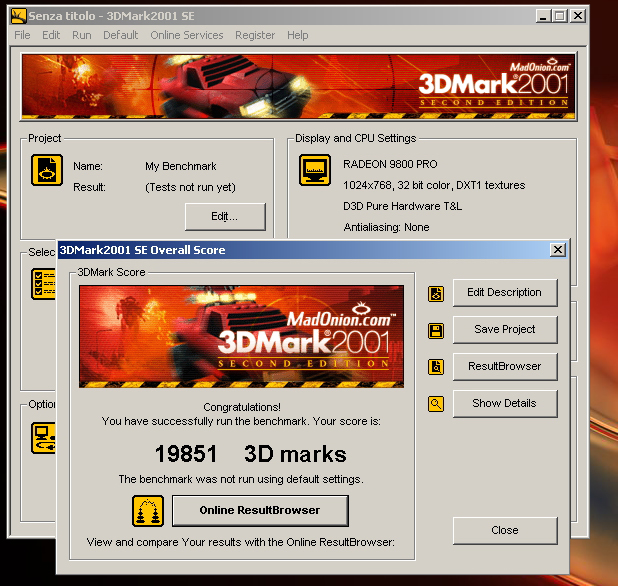The width and height of the screenshot is (618, 586).
Task: Click the Project document icon
Action: 47,170
